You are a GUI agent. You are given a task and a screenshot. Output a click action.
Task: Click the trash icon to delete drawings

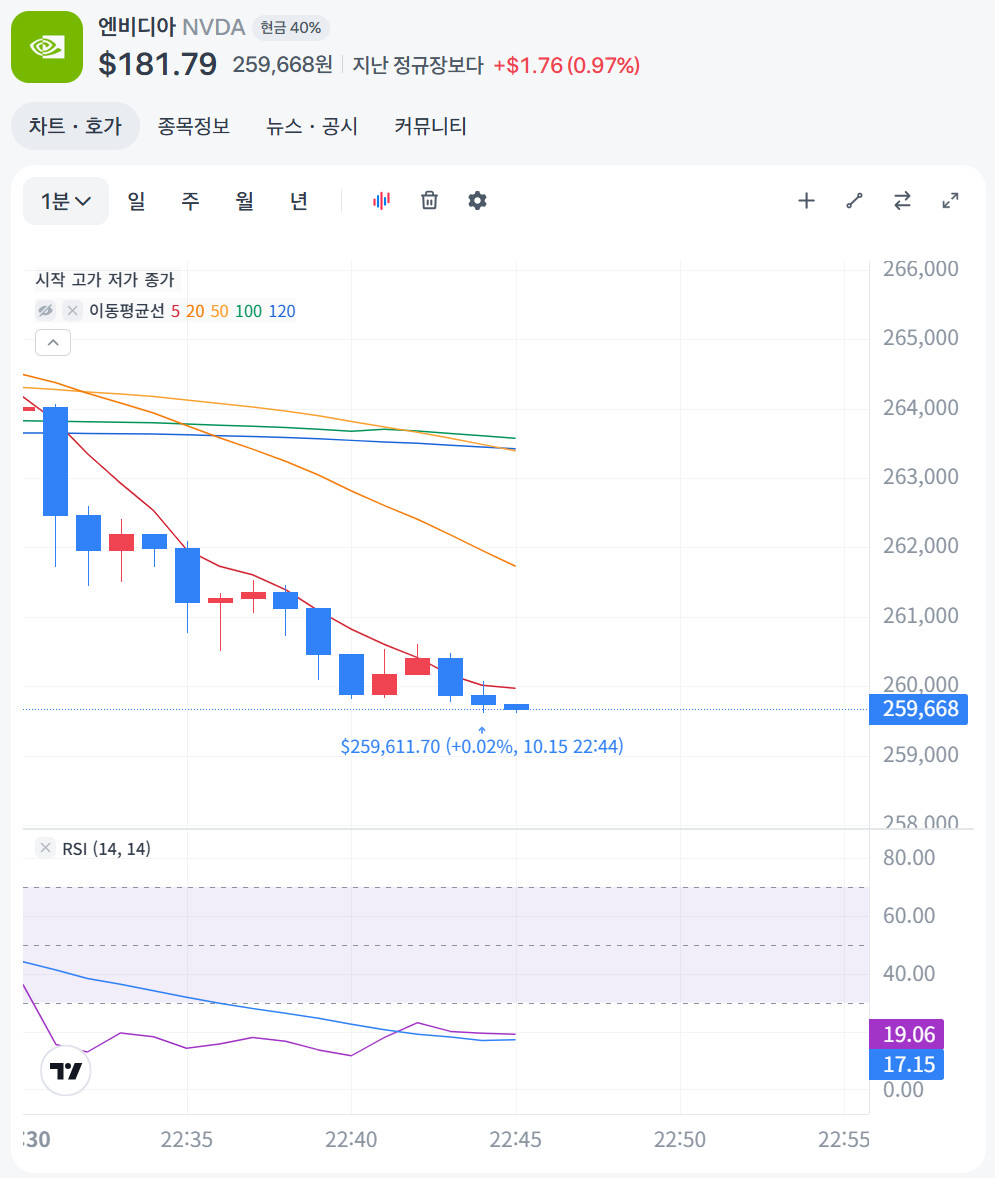pyautogui.click(x=429, y=201)
